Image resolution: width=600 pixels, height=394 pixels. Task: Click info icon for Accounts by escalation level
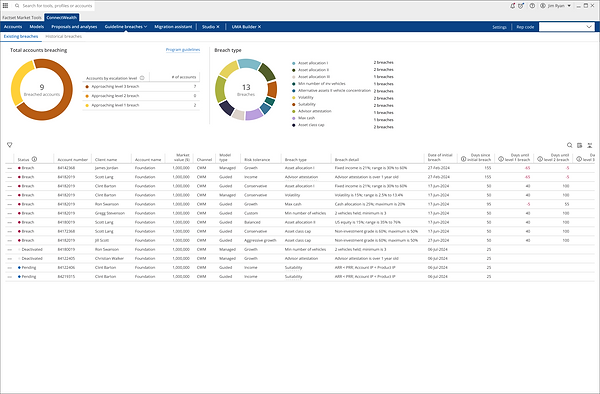coord(142,78)
